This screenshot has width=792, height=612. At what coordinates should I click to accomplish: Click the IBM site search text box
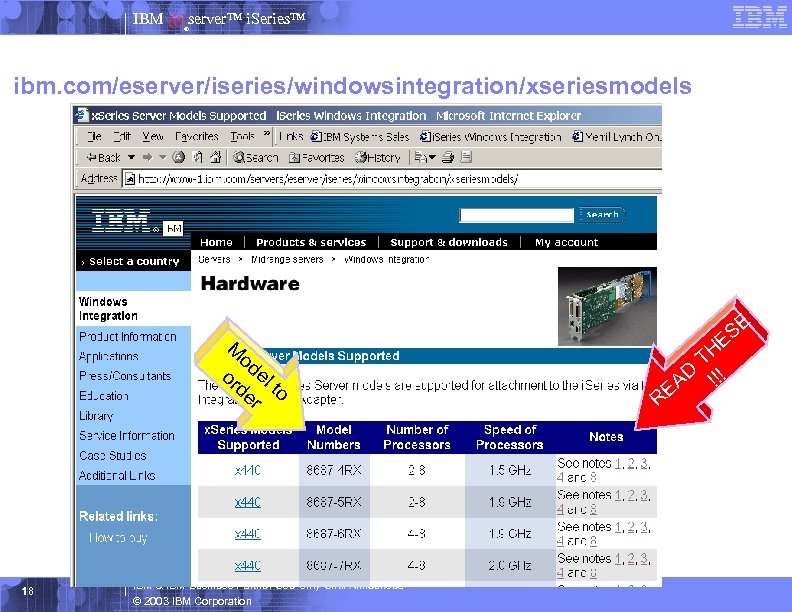pos(516,215)
